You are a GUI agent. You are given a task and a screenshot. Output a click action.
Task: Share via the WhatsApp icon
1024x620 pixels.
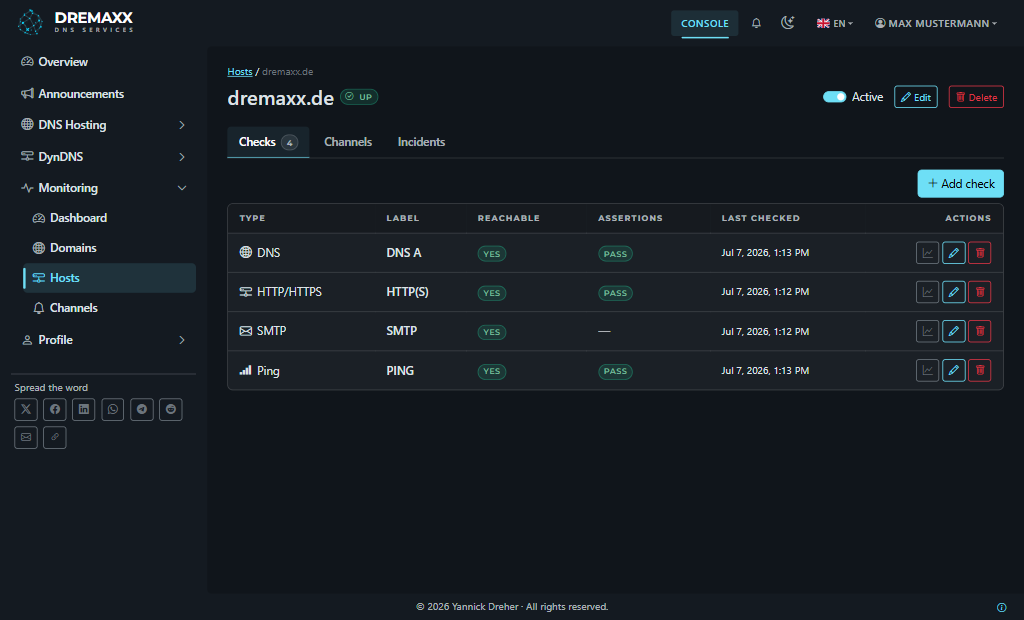click(x=113, y=410)
